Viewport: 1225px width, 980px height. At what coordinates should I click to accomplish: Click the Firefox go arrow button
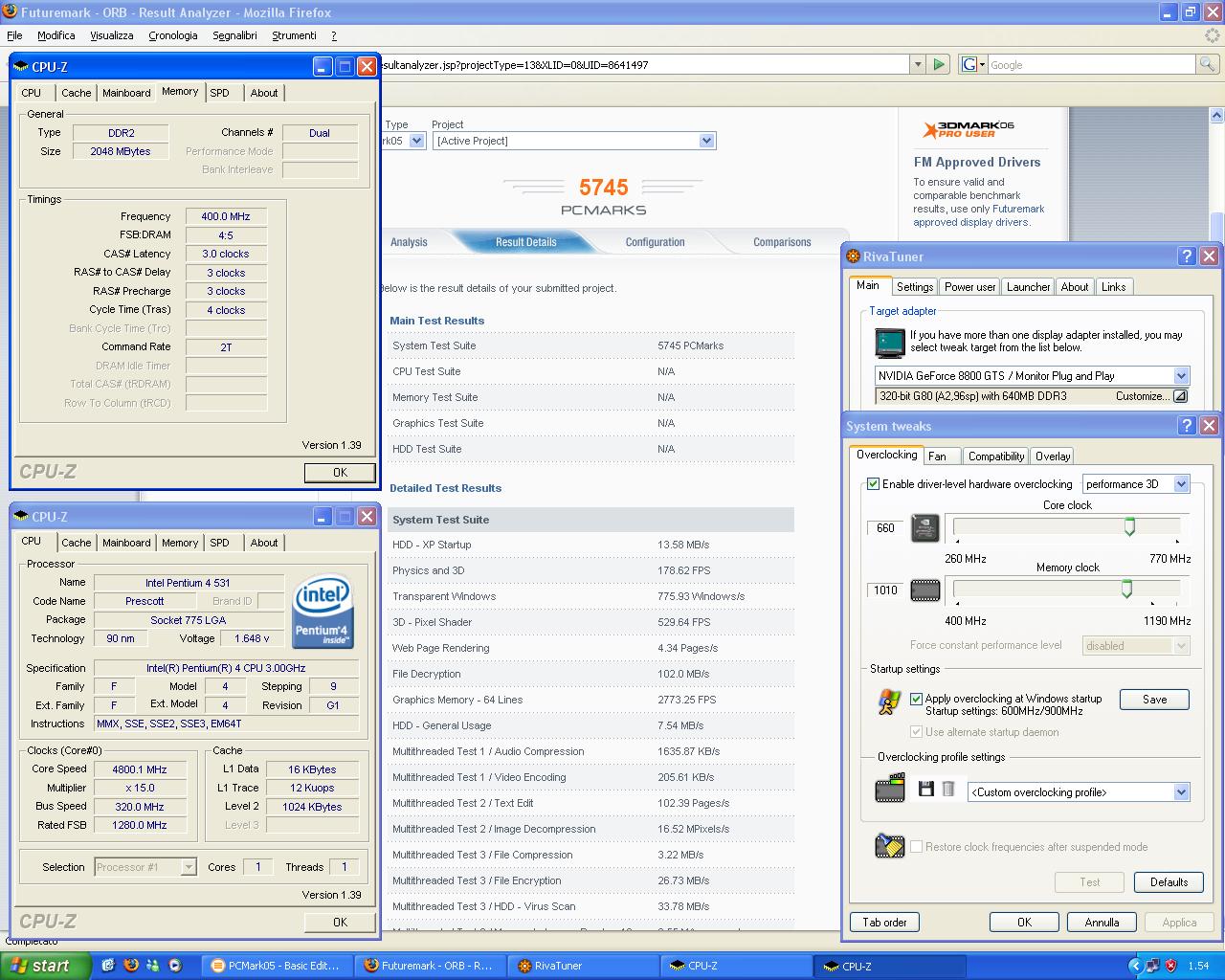[x=939, y=64]
